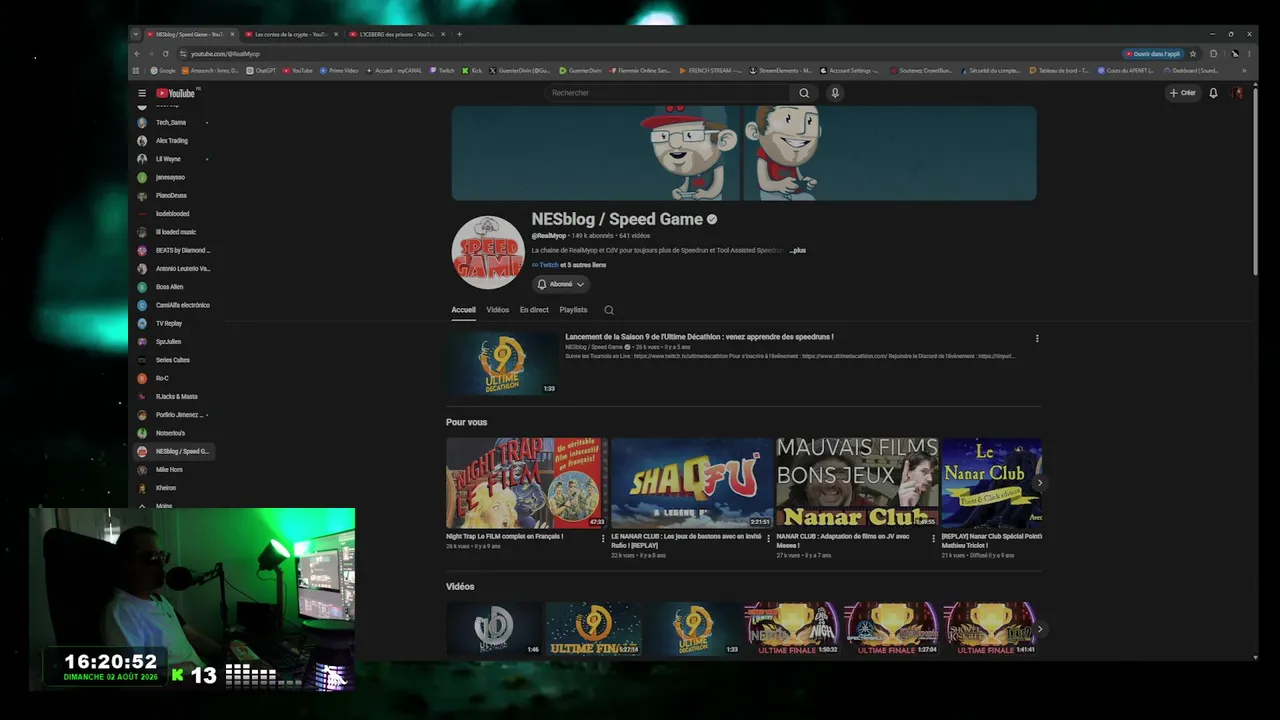Open the Shaq Fu thumbnail
The height and width of the screenshot is (720, 1280).
click(x=692, y=483)
